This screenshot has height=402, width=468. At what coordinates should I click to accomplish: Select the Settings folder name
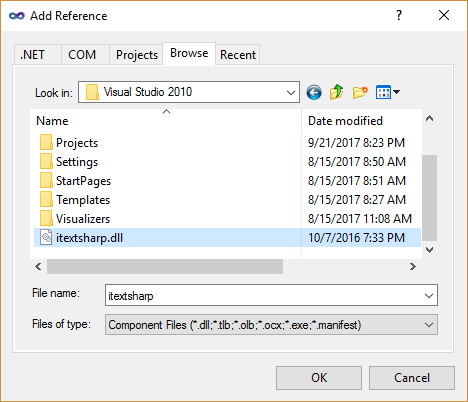(77, 162)
